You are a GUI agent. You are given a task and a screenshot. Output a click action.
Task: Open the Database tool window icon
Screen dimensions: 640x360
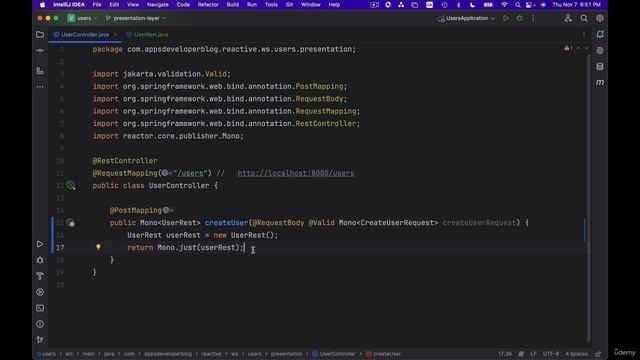pos(600,67)
